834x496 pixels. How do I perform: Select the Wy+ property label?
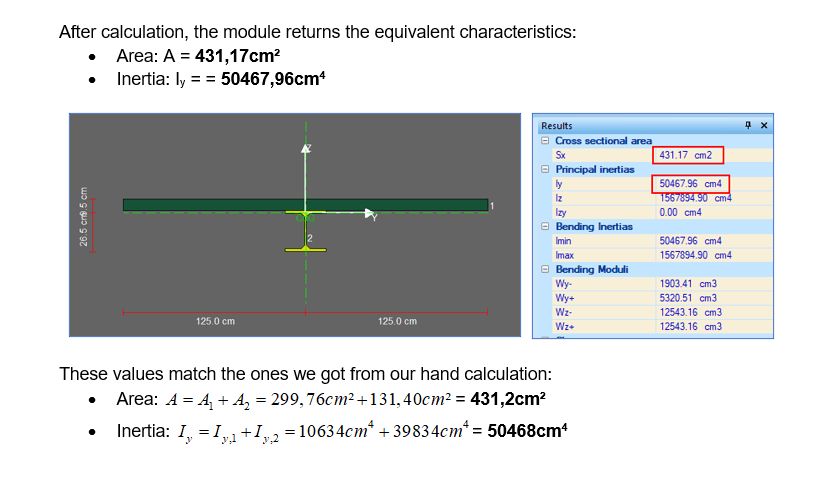pos(565,298)
